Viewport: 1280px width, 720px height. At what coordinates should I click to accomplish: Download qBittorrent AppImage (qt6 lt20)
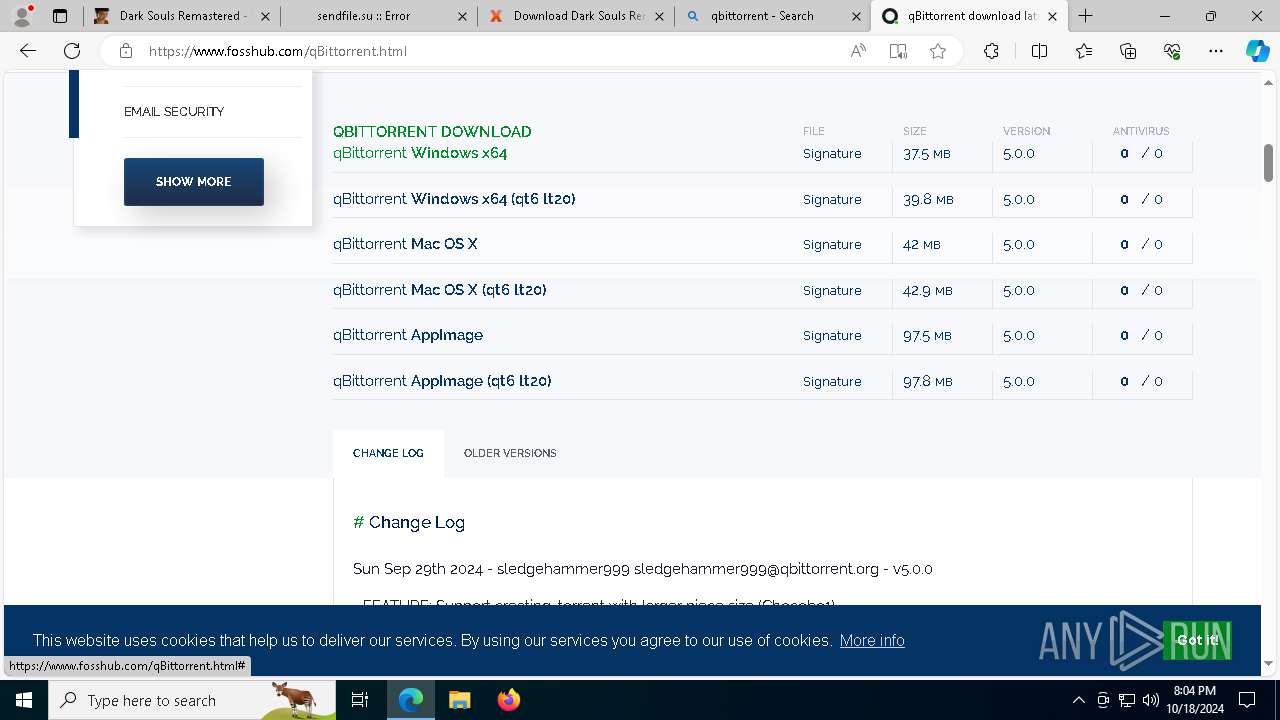(x=442, y=381)
